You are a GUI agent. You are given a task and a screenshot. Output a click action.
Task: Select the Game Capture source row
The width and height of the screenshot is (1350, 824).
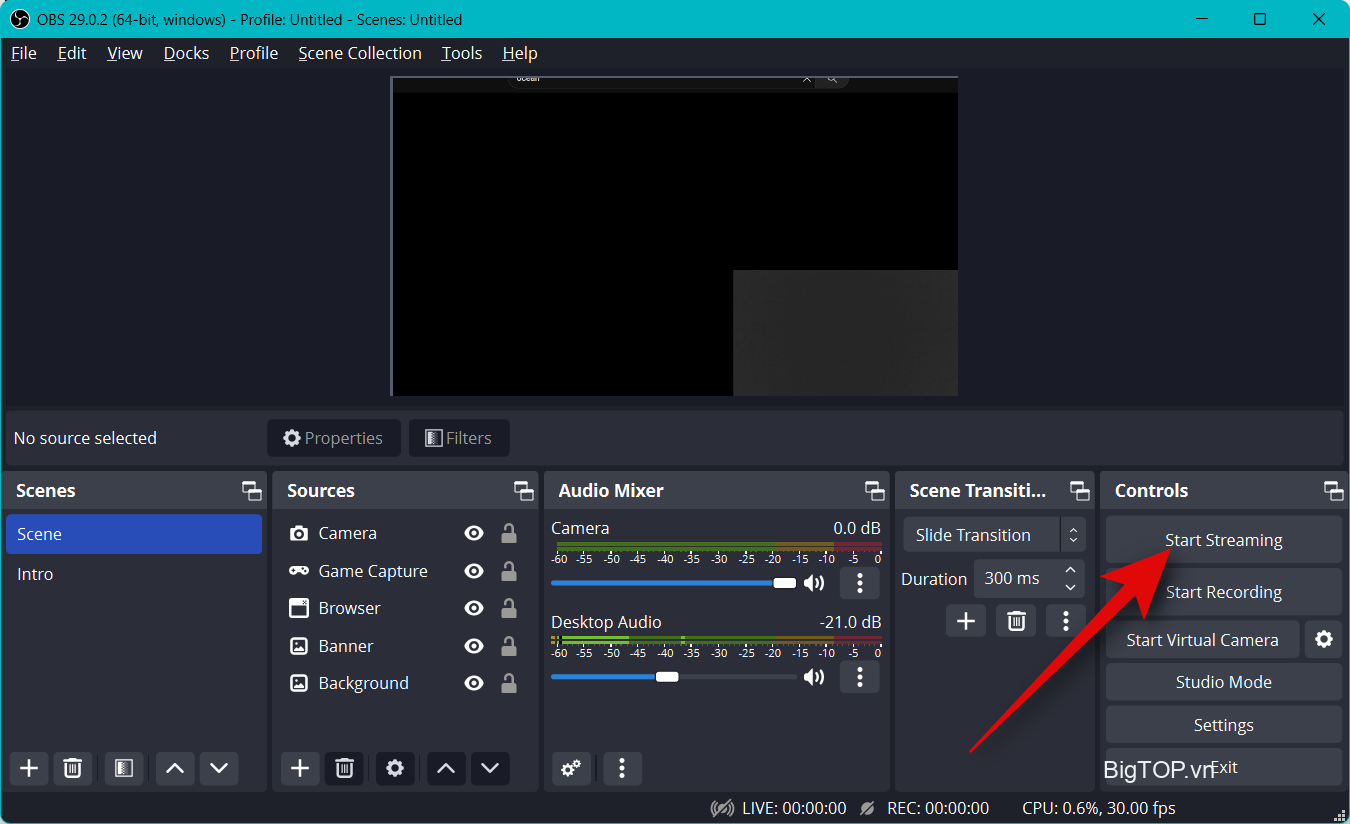pyautogui.click(x=405, y=571)
